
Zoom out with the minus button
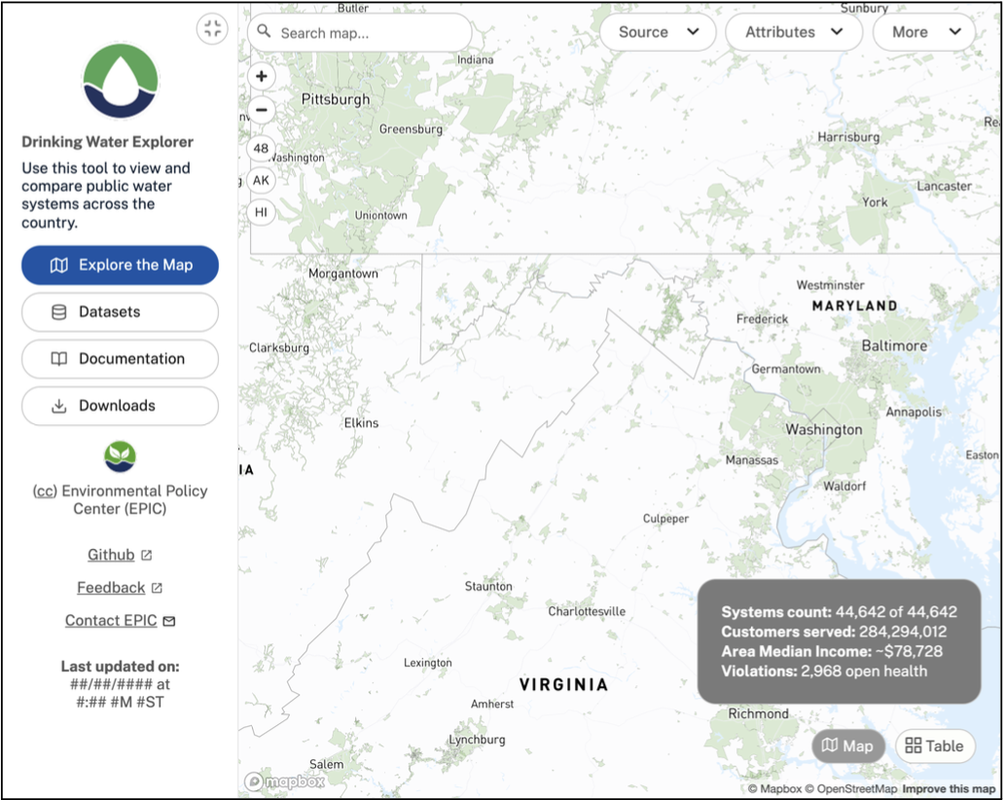[x=261, y=110]
